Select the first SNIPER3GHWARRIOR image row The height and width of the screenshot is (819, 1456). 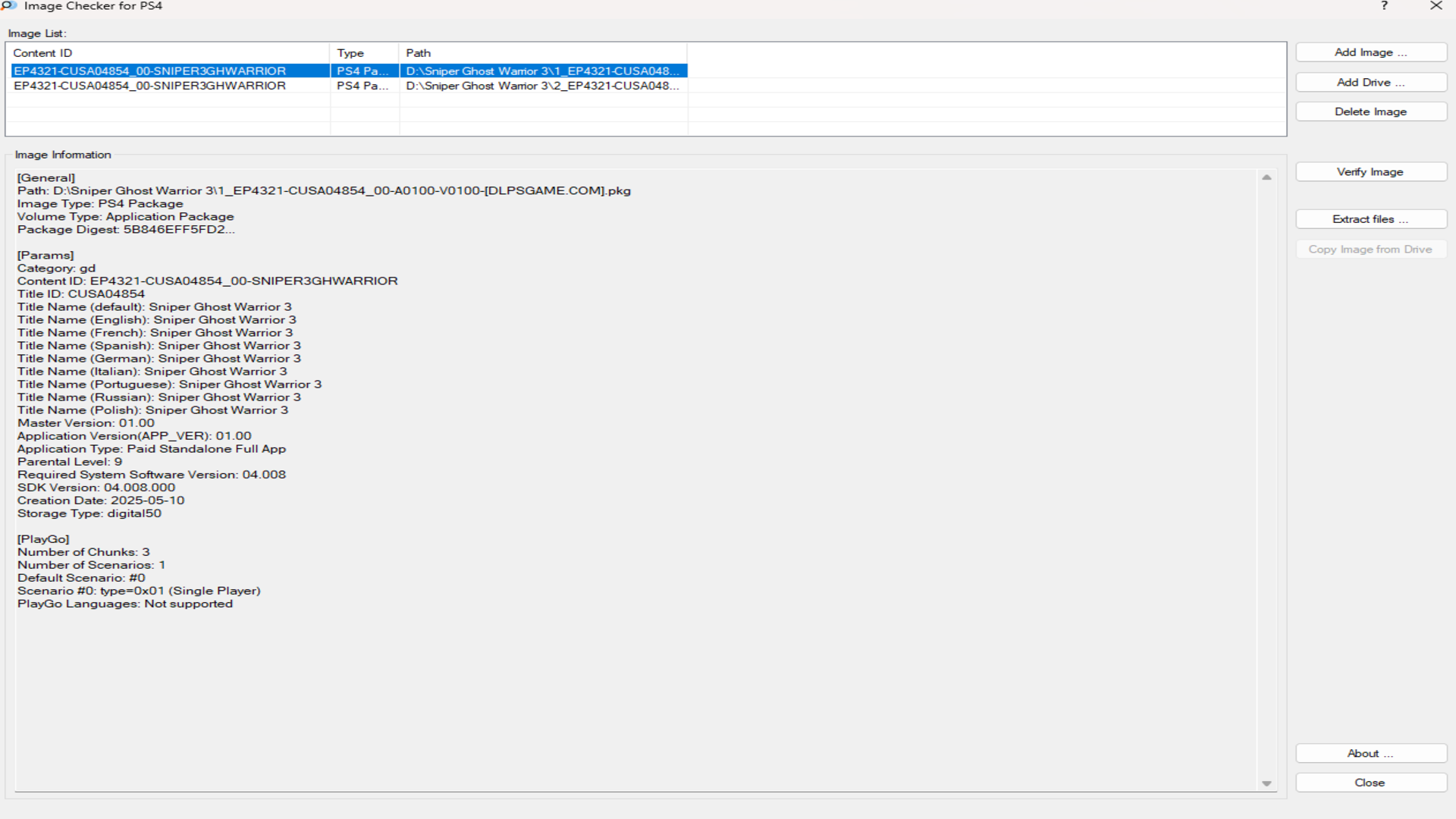tap(150, 71)
